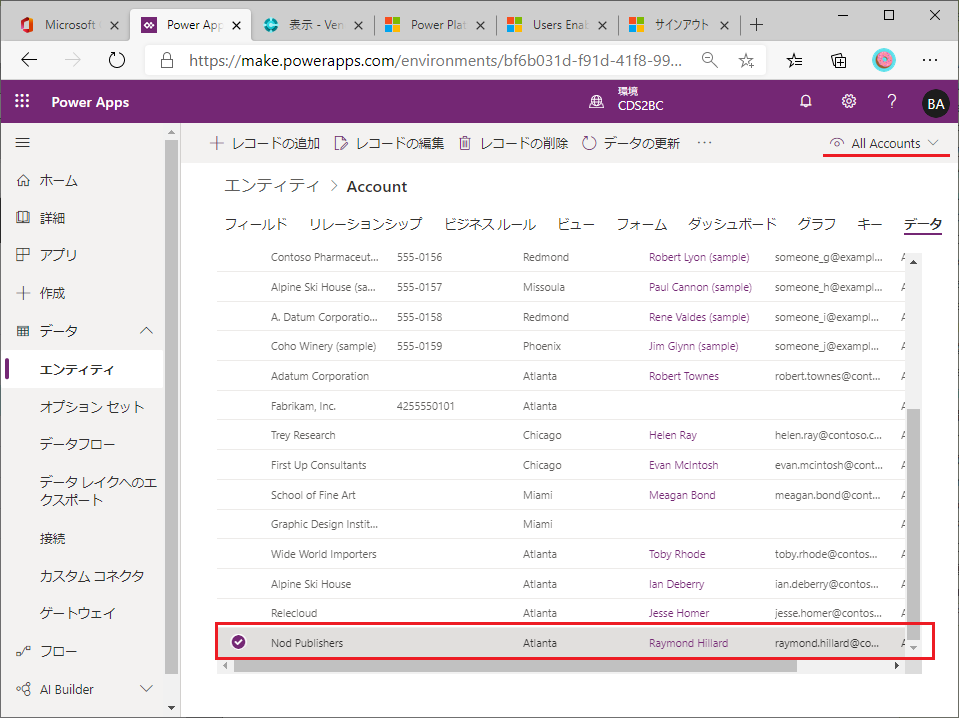Screen dimensions: 959x718
Task: Open notifications bell in Power Apps header
Action: [x=805, y=102]
